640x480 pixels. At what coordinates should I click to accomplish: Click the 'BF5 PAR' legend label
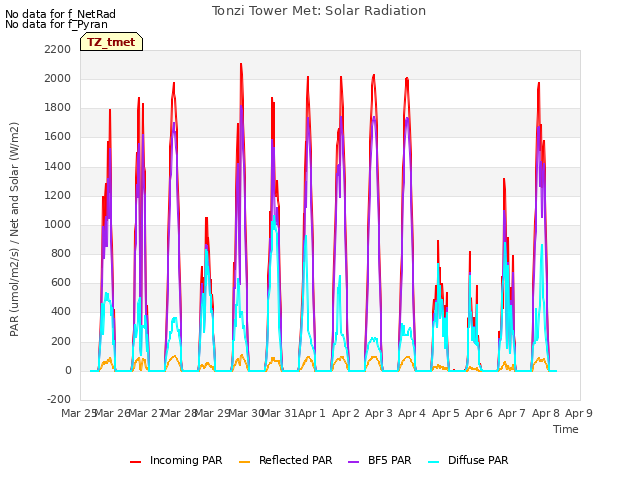pyautogui.click(x=389, y=460)
